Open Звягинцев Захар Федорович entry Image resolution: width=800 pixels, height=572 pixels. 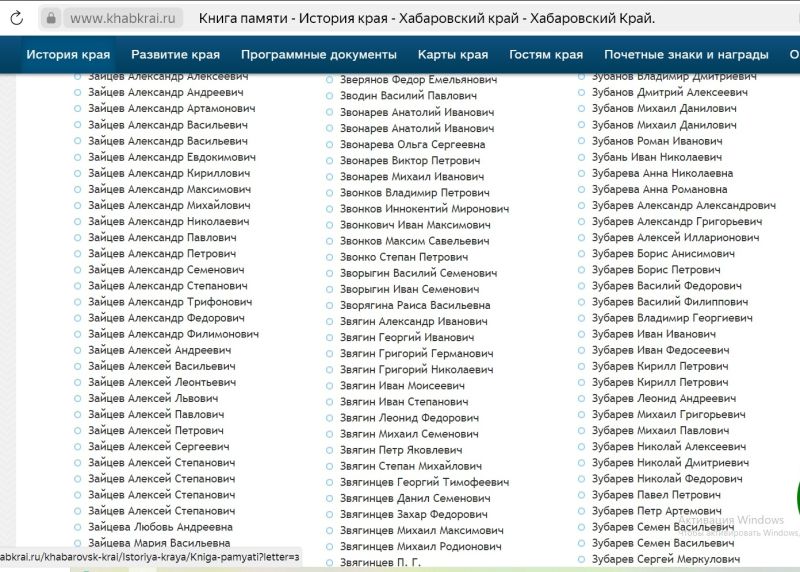(414, 514)
